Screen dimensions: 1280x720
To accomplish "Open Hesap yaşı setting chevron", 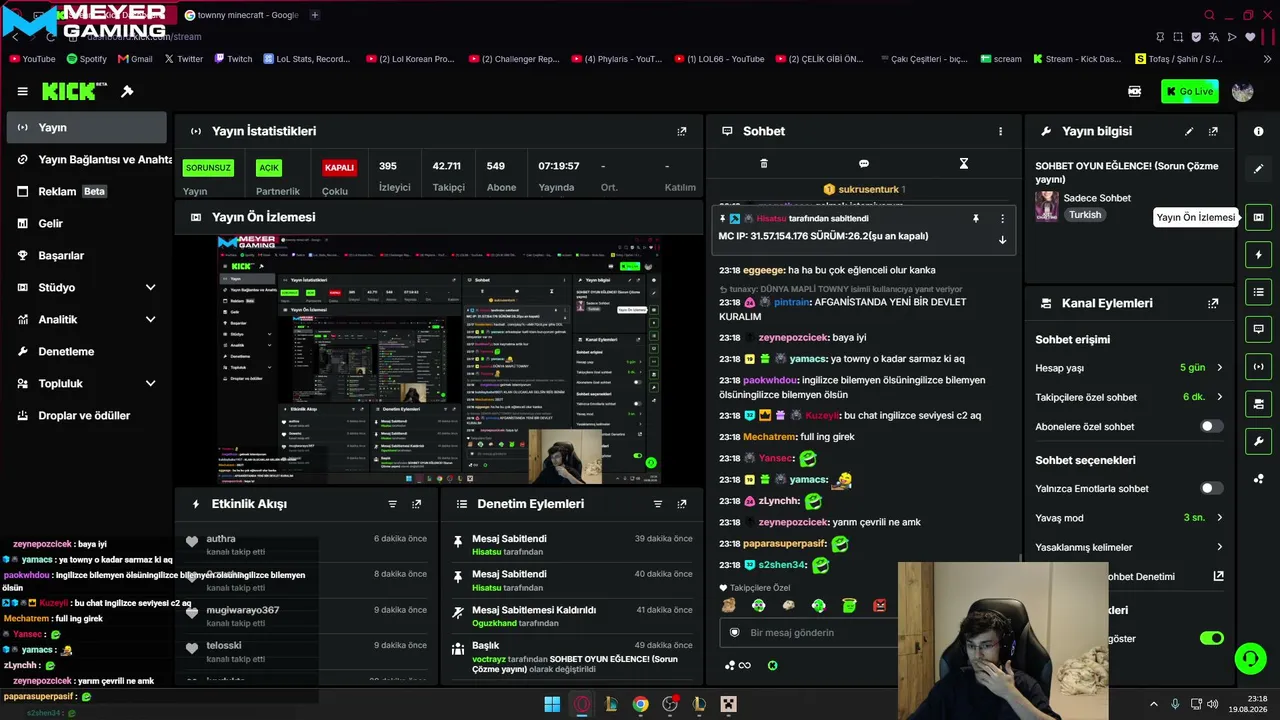I will (1219, 368).
